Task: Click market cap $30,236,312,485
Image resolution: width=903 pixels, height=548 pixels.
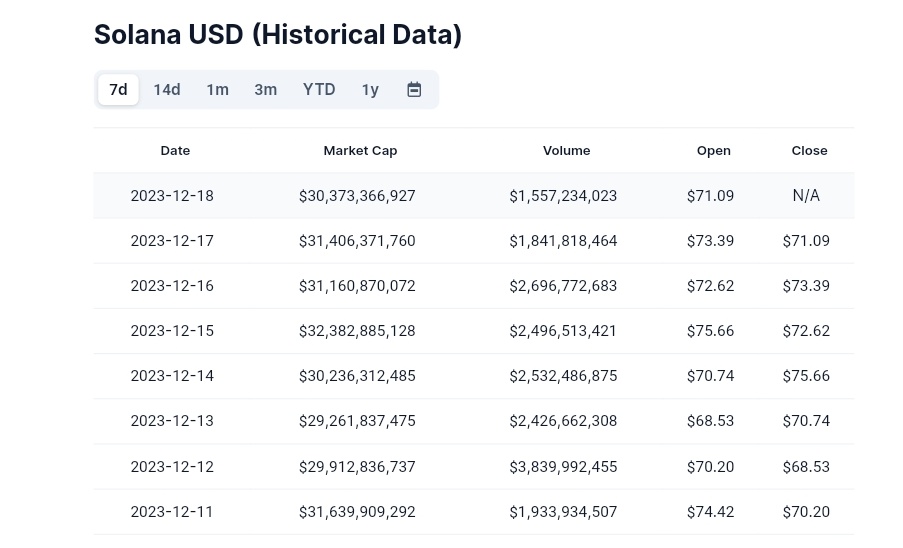Action: click(x=357, y=376)
